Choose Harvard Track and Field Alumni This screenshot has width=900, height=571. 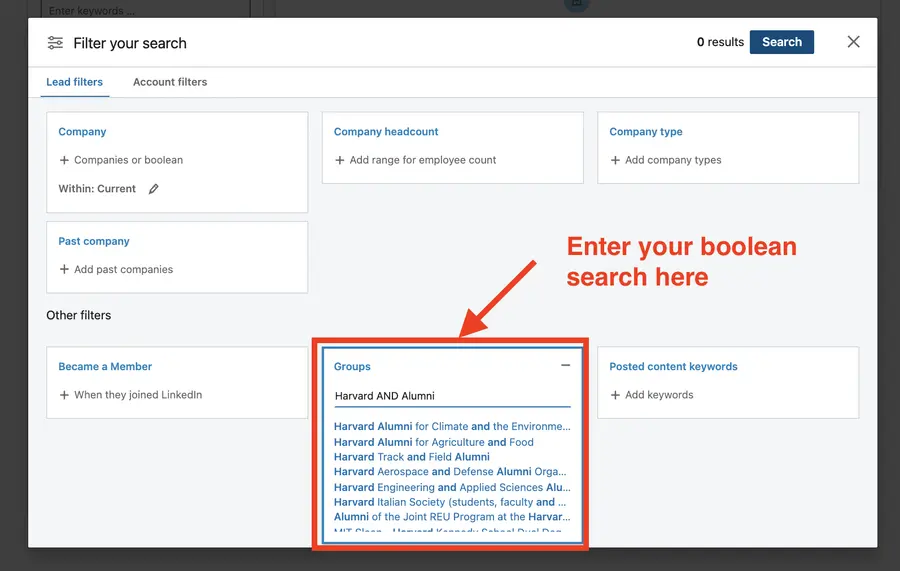(x=412, y=457)
